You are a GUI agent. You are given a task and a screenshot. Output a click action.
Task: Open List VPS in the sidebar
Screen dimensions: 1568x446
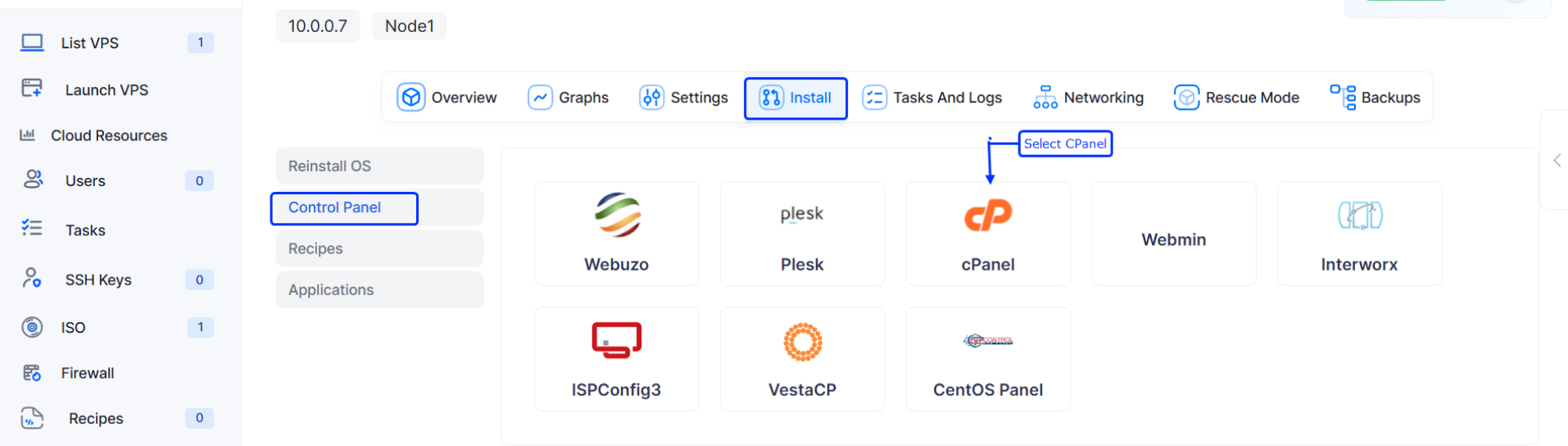point(89,43)
